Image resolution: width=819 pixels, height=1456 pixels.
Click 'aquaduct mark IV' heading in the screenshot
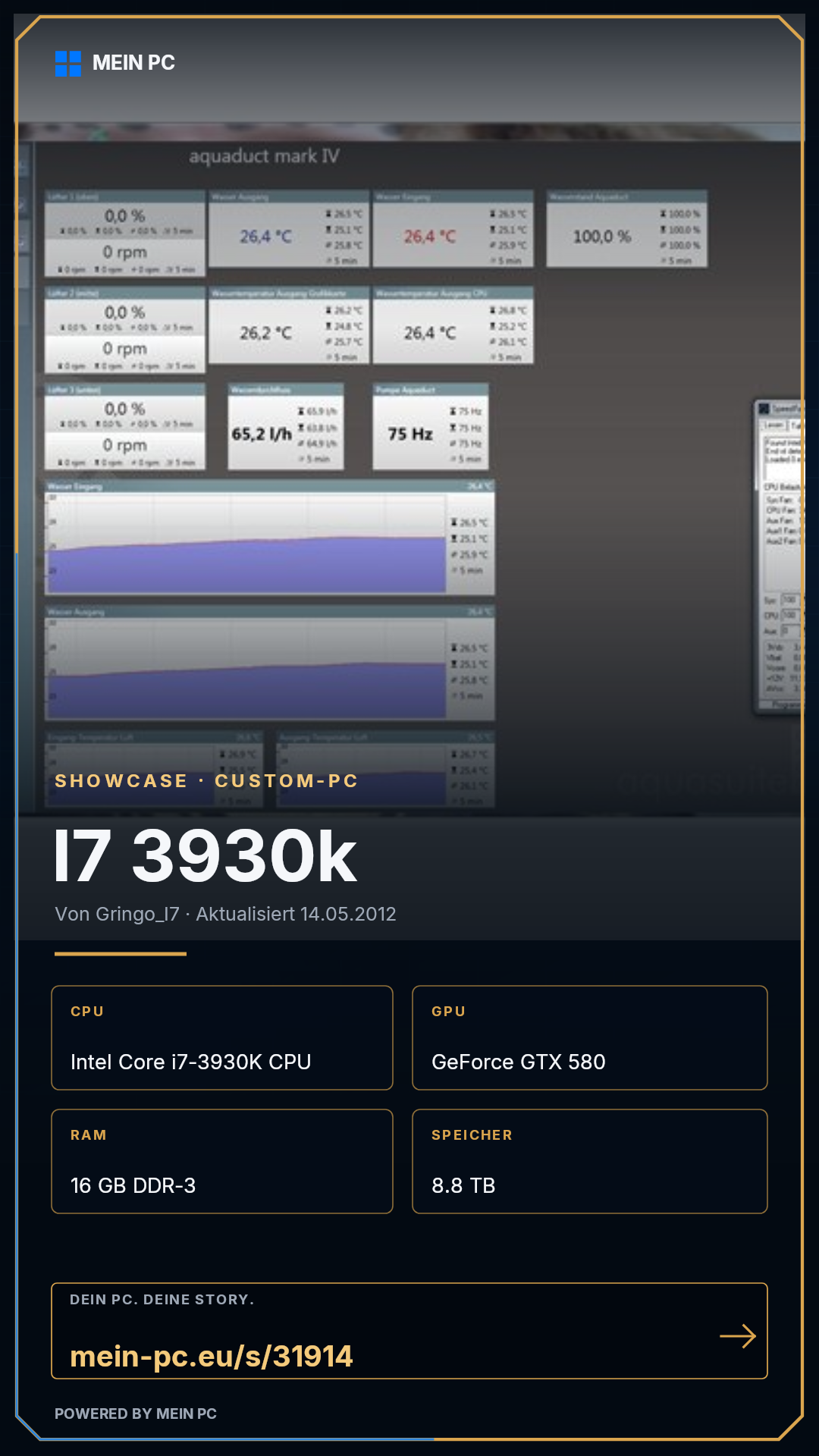pos(264,156)
